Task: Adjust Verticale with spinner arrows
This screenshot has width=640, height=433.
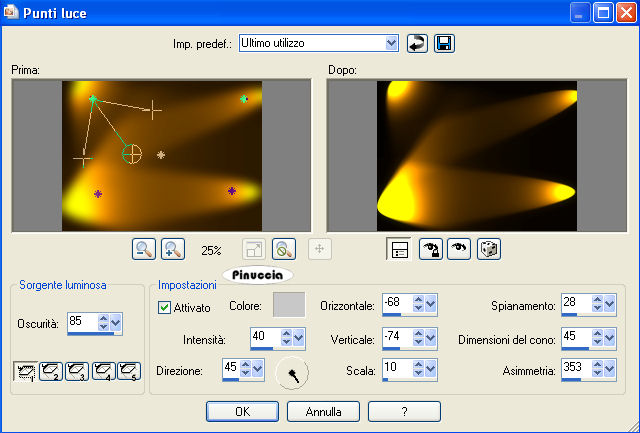Action: pyautogui.click(x=418, y=337)
